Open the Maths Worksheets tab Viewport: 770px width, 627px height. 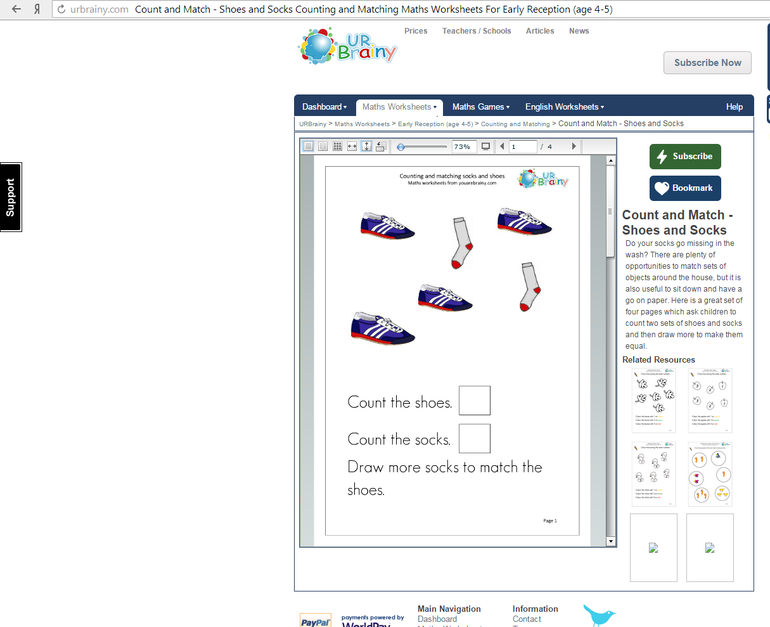tap(399, 107)
